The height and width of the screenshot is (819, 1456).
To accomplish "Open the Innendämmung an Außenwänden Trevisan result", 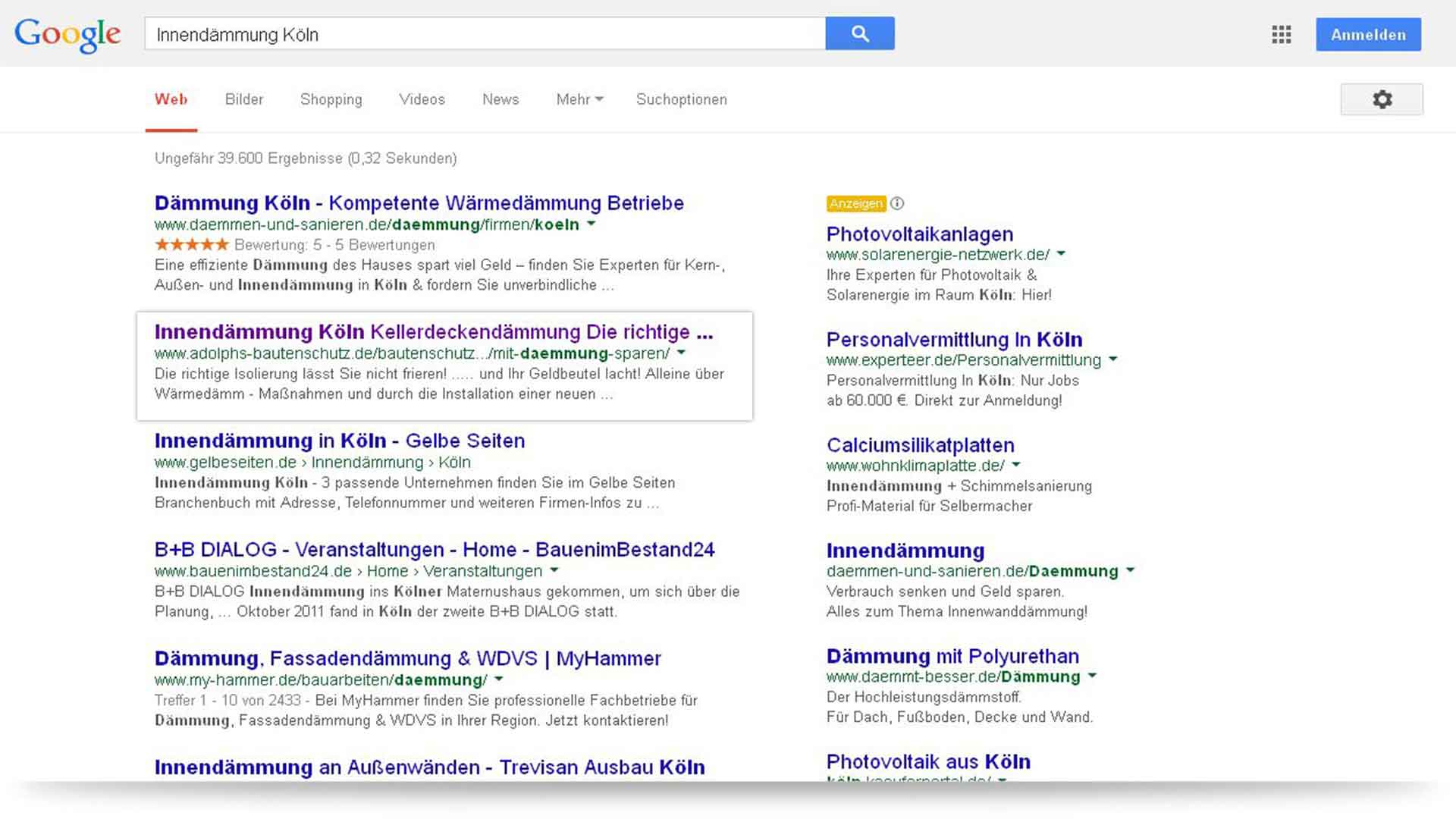I will (430, 767).
